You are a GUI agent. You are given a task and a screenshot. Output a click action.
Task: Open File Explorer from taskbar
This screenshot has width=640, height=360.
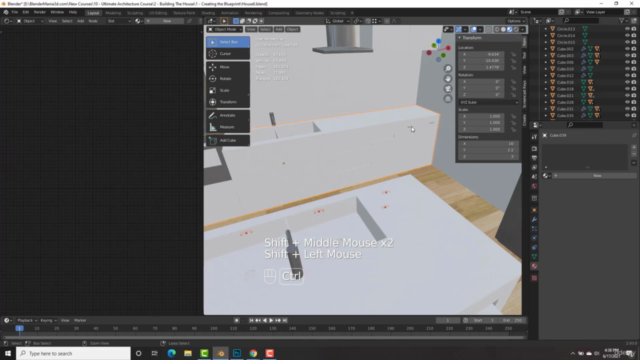(188, 353)
